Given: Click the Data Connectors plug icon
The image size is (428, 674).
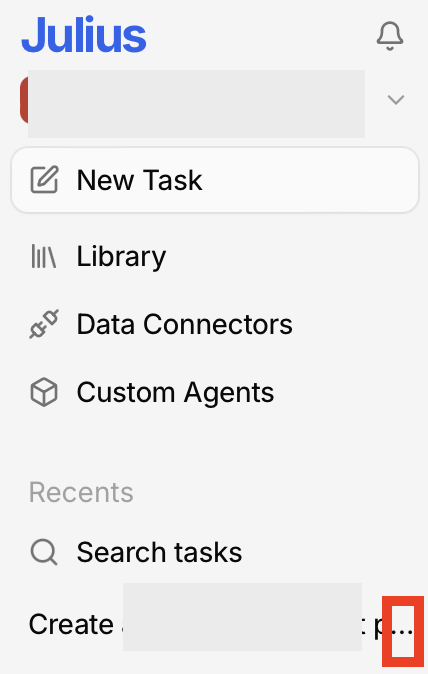Looking at the screenshot, I should click(44, 324).
